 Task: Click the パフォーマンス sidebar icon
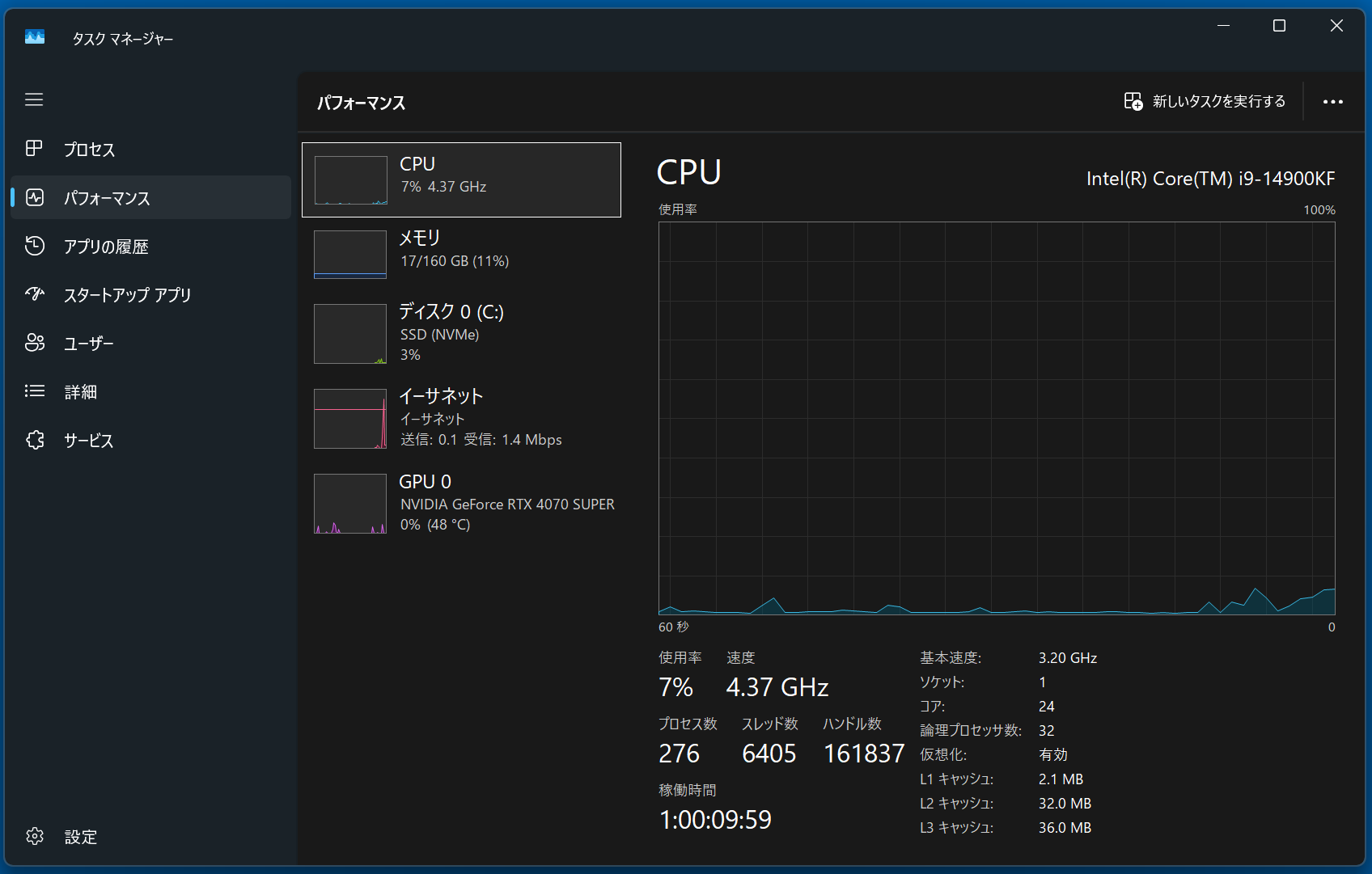35,197
